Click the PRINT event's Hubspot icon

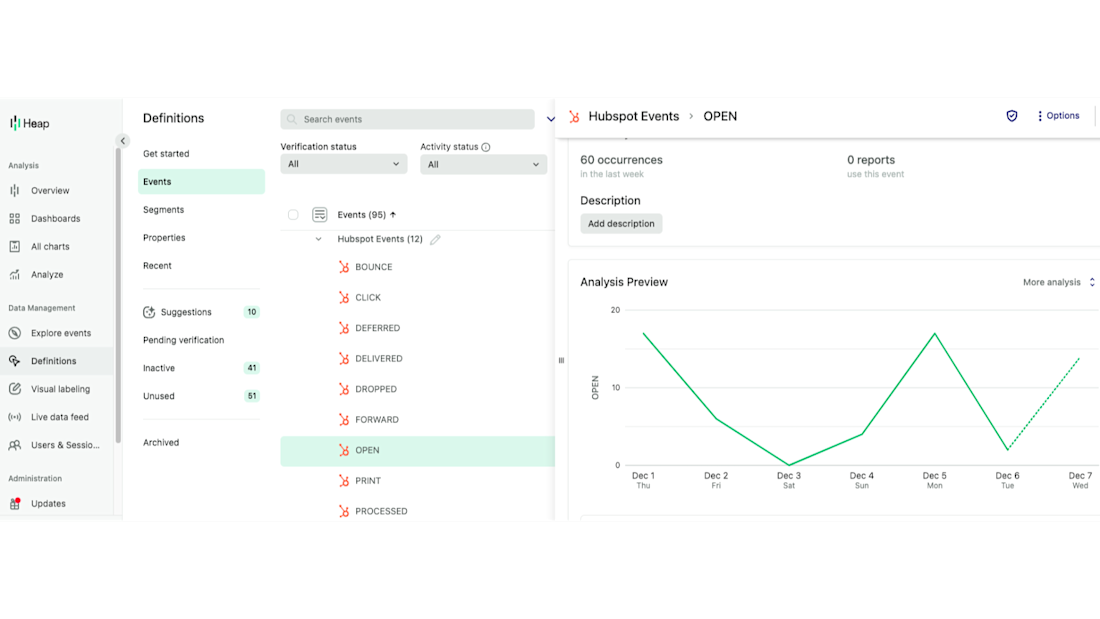pos(344,481)
